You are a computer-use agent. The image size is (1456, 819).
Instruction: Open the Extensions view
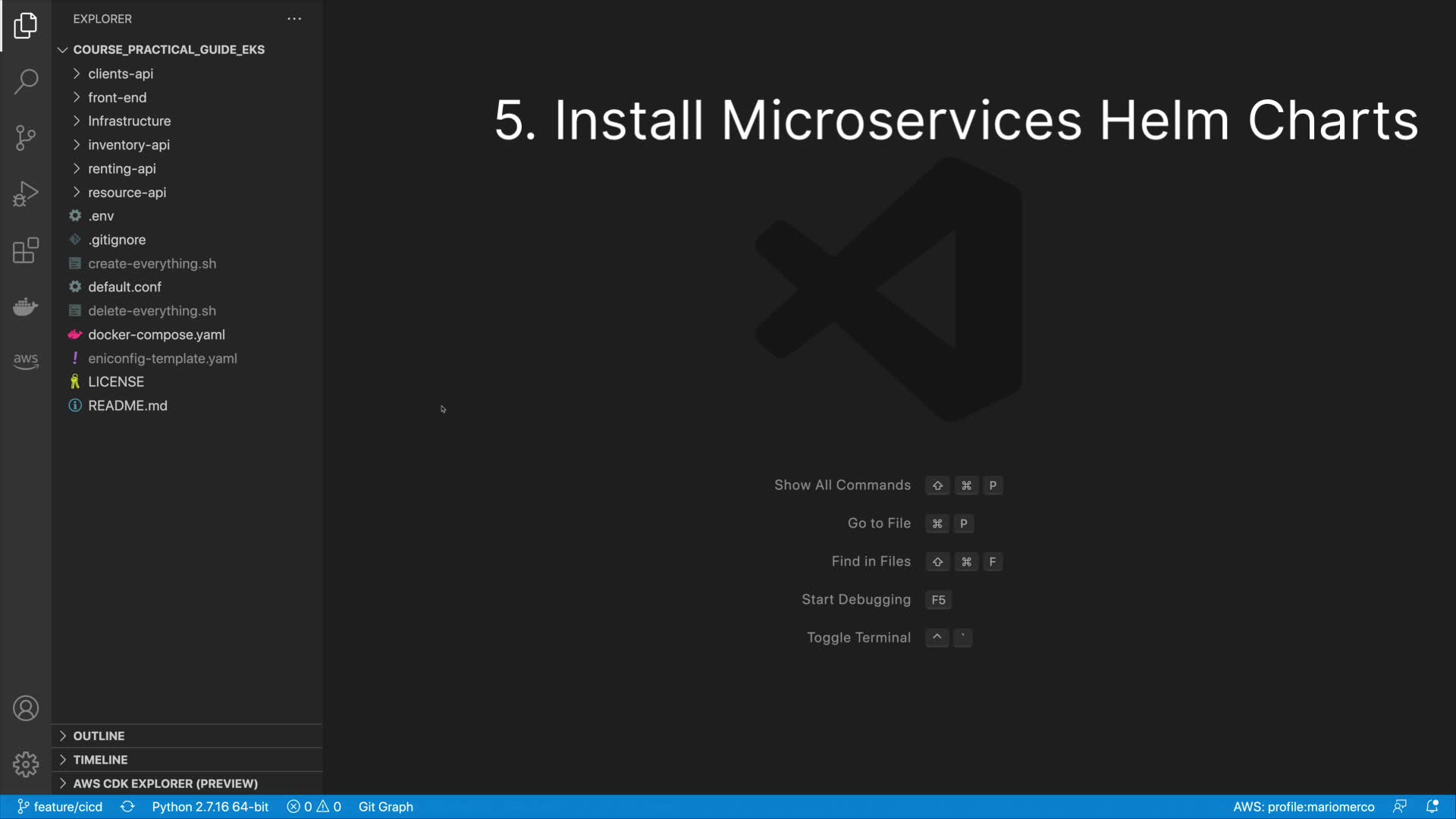click(26, 250)
